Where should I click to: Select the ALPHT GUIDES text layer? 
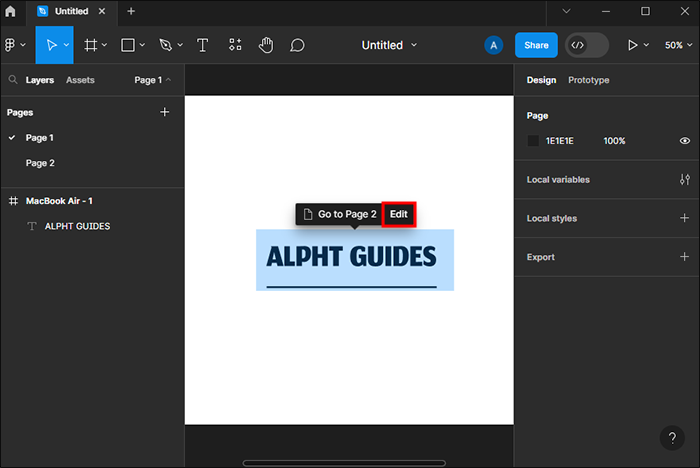point(77,226)
